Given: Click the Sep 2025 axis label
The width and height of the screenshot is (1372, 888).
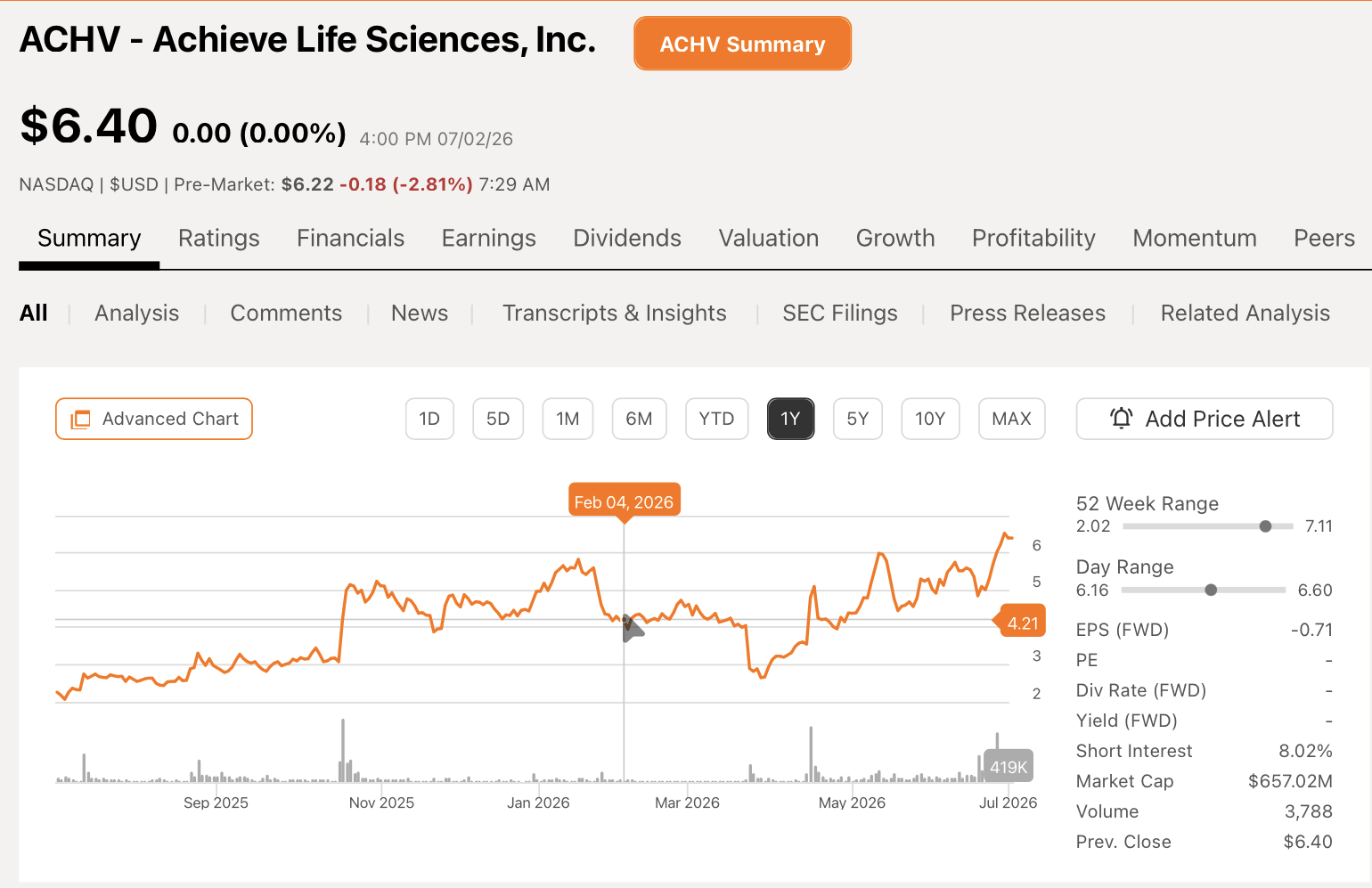Looking at the screenshot, I should coord(216,802).
